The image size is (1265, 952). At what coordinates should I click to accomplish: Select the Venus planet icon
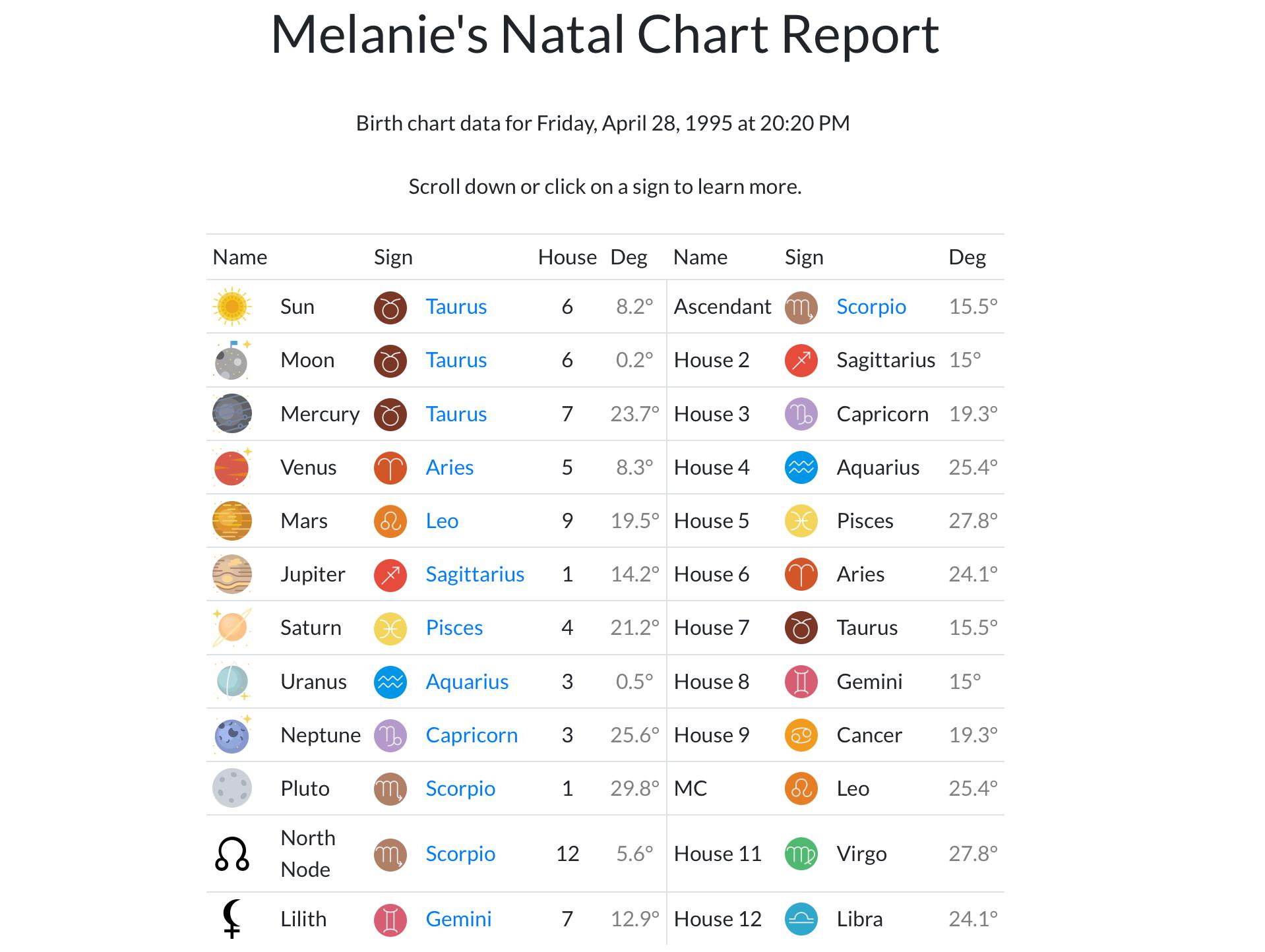[x=232, y=467]
